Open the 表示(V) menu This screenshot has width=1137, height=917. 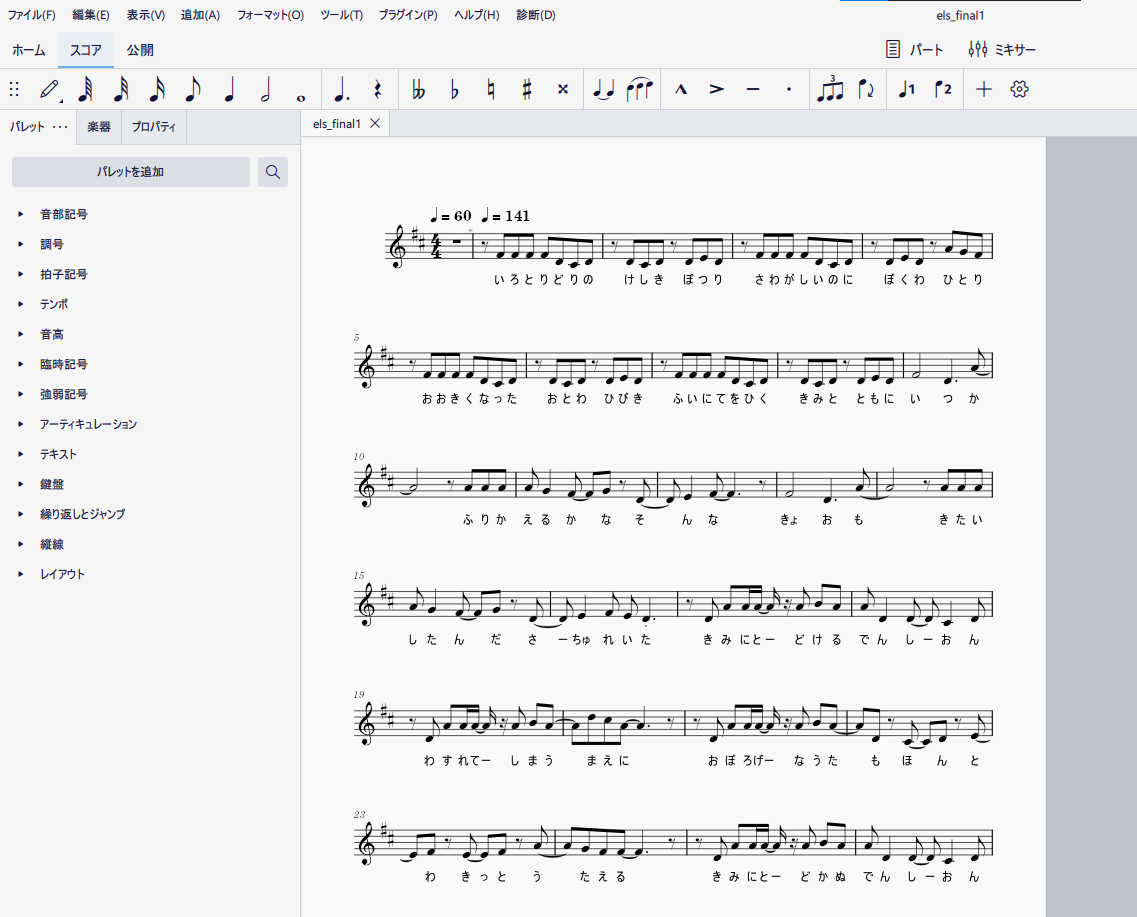pyautogui.click(x=145, y=14)
